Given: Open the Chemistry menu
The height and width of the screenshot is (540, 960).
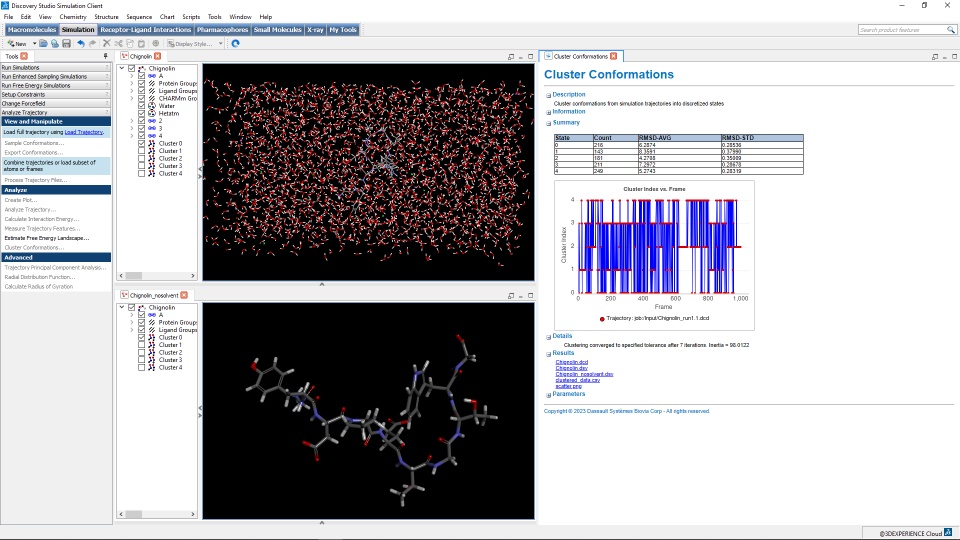Looking at the screenshot, I should (73, 17).
